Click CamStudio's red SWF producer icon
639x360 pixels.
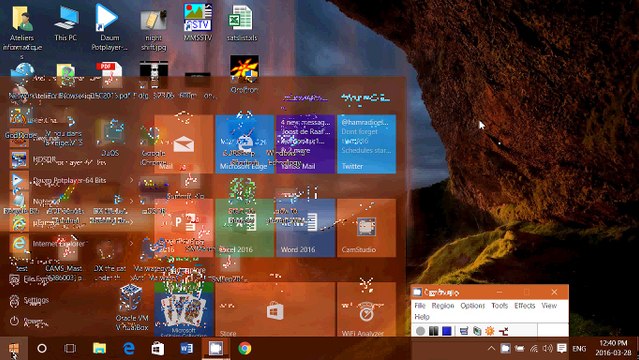tap(503, 331)
